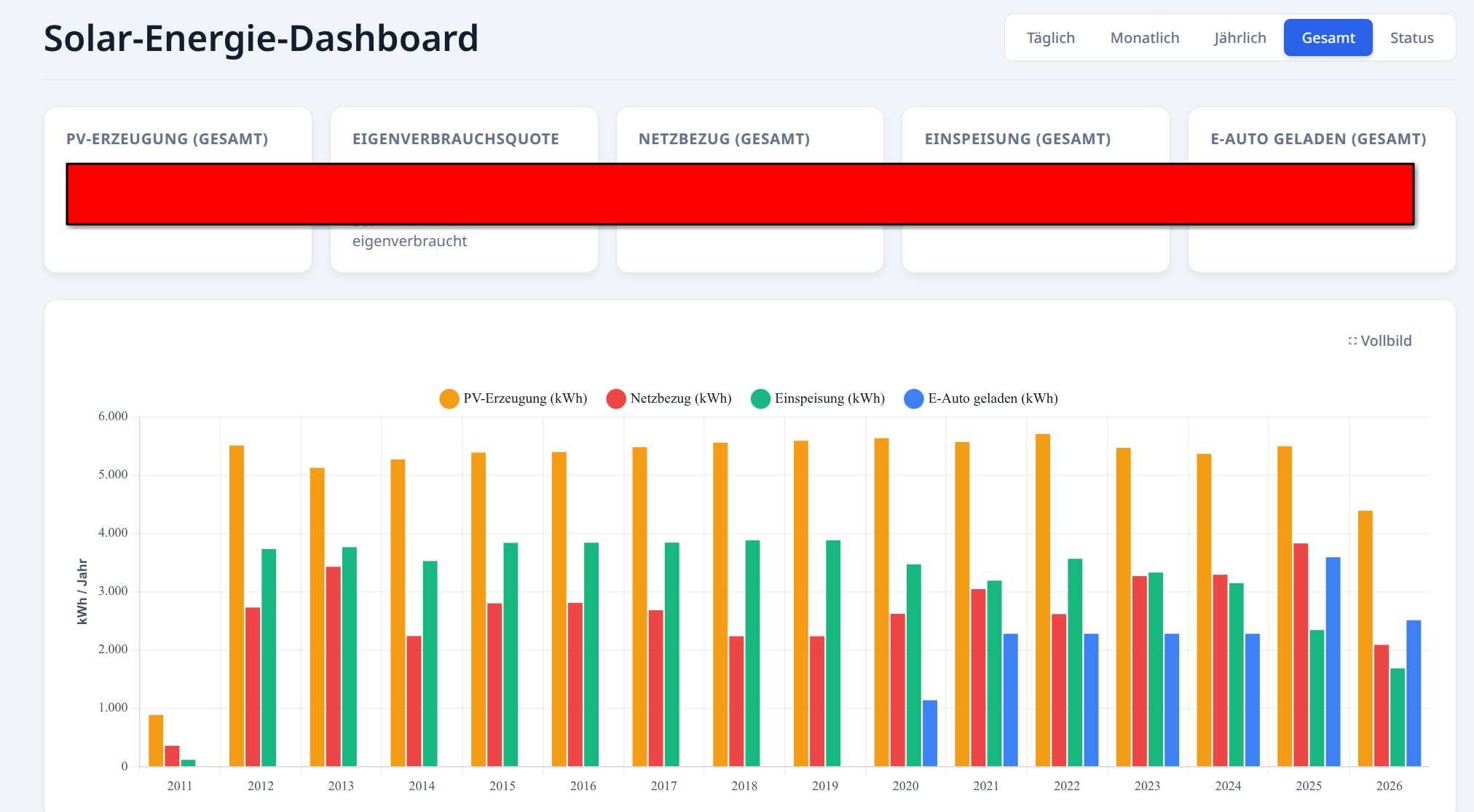Open chart in Vollbild mode
Image resolution: width=1474 pixels, height=812 pixels.
1379,341
